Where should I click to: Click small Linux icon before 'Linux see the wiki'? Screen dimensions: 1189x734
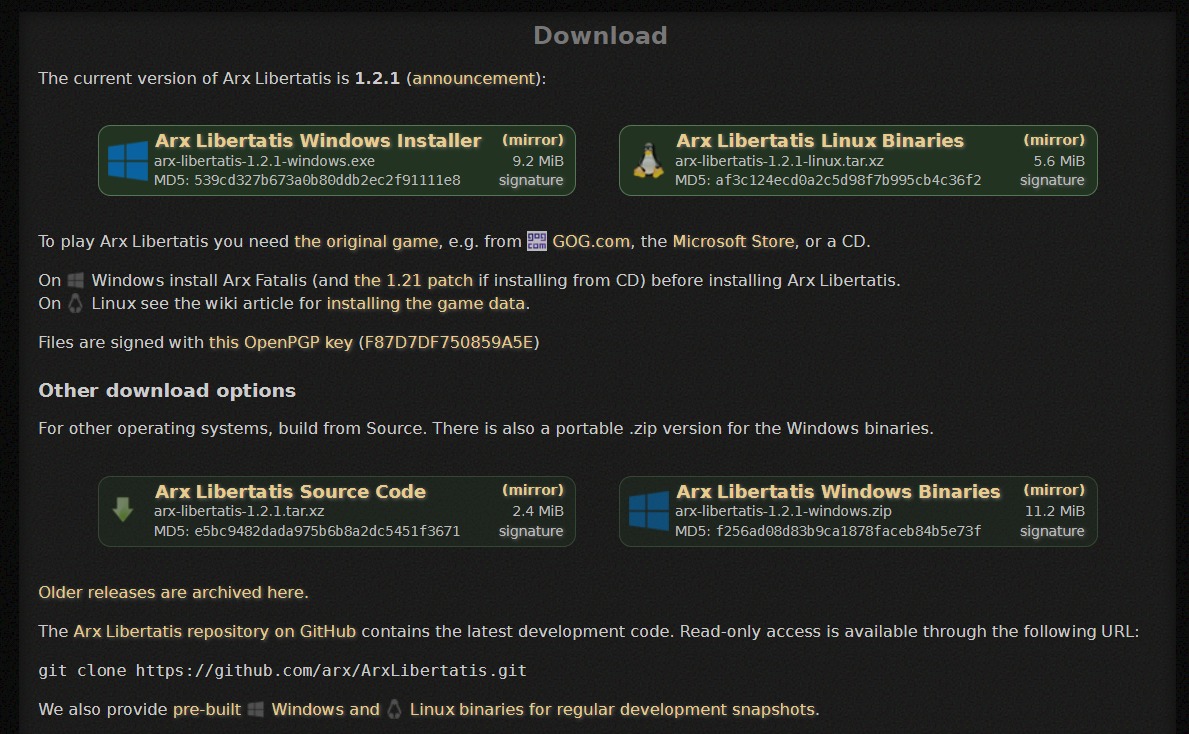[75, 303]
